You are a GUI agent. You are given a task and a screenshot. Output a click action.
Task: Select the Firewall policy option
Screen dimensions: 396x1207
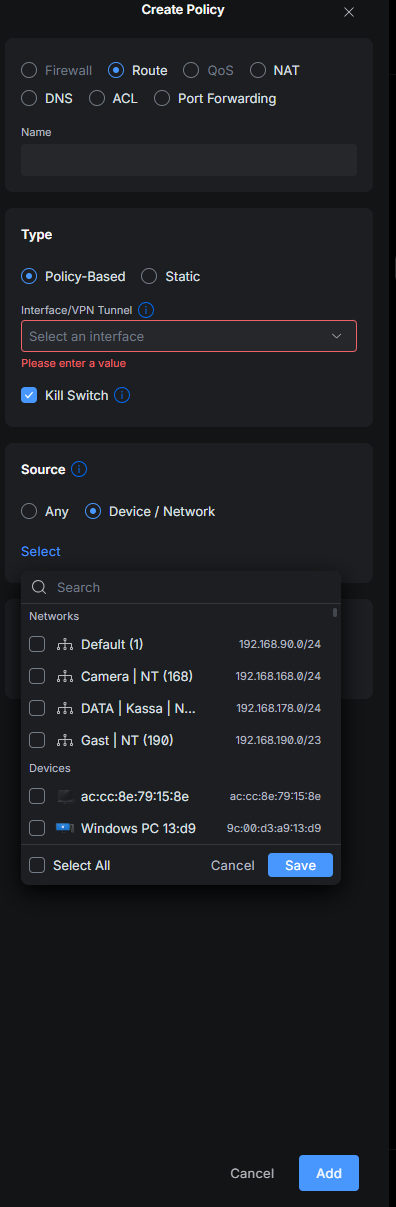[29, 71]
